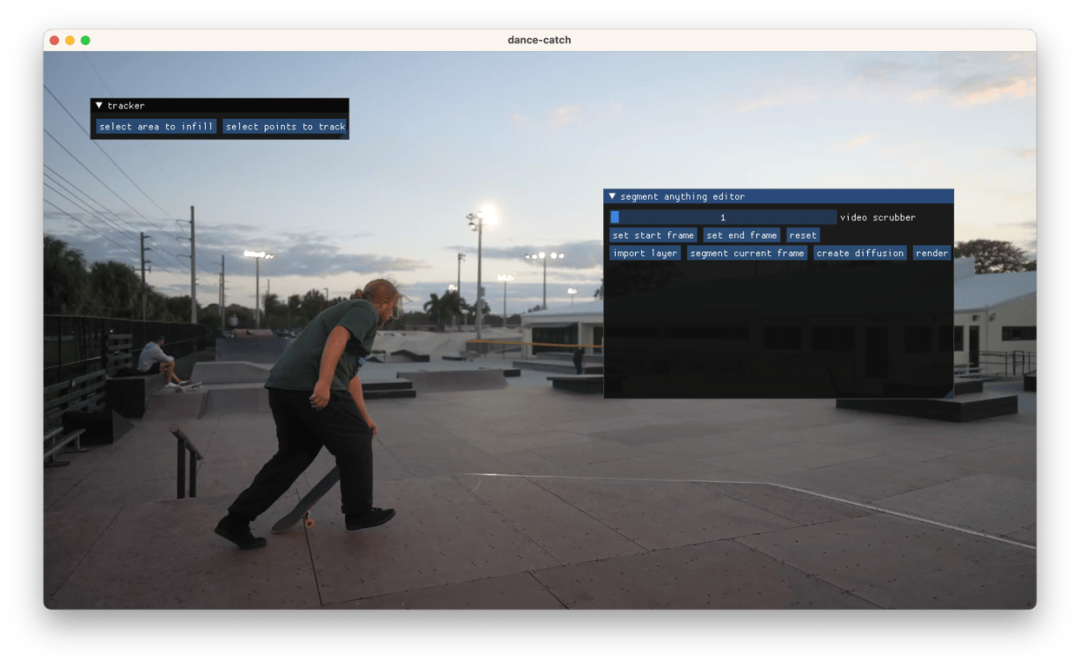Click 'set start frame' button

click(x=653, y=235)
